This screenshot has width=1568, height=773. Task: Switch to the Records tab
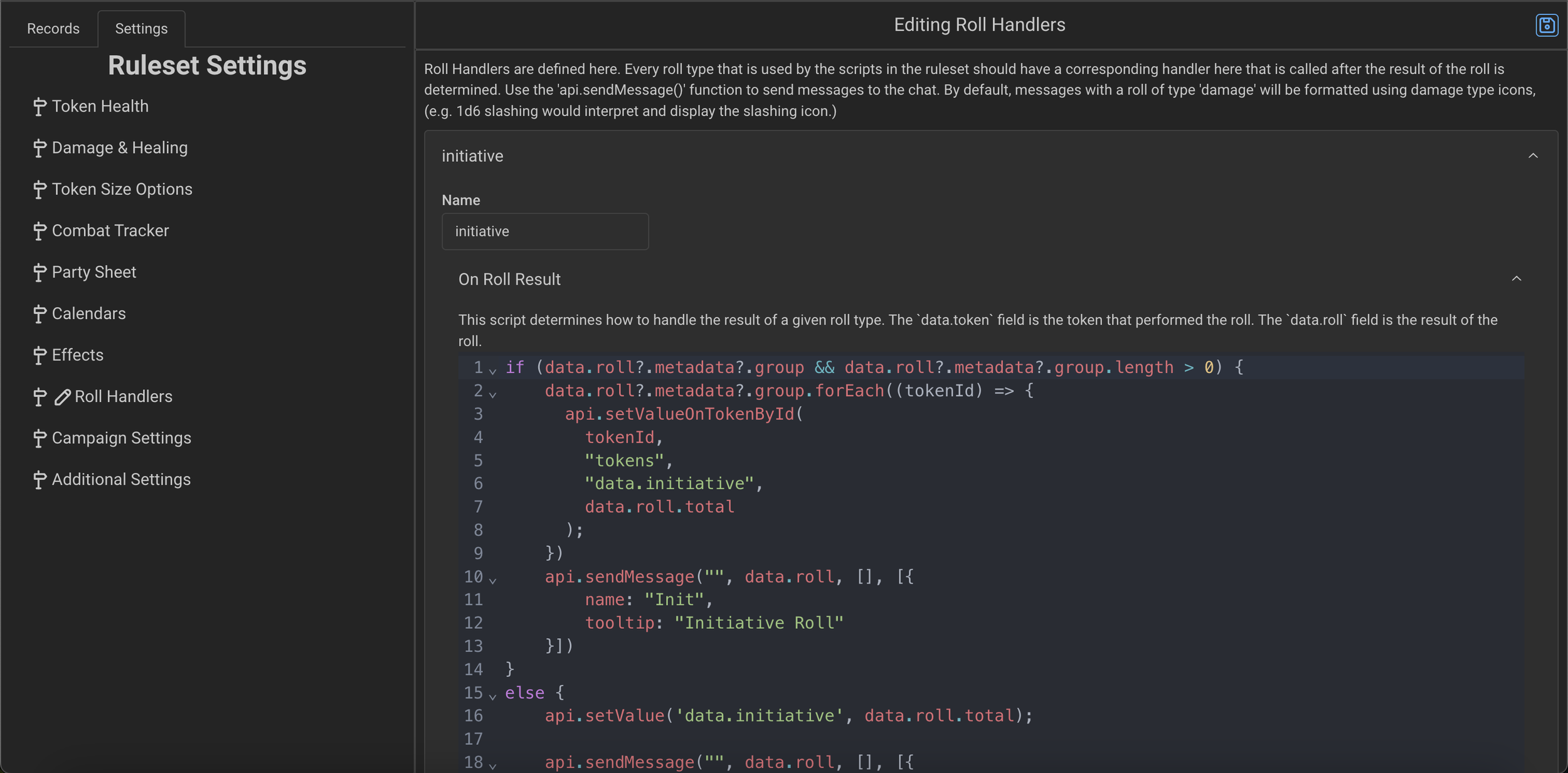(x=53, y=29)
